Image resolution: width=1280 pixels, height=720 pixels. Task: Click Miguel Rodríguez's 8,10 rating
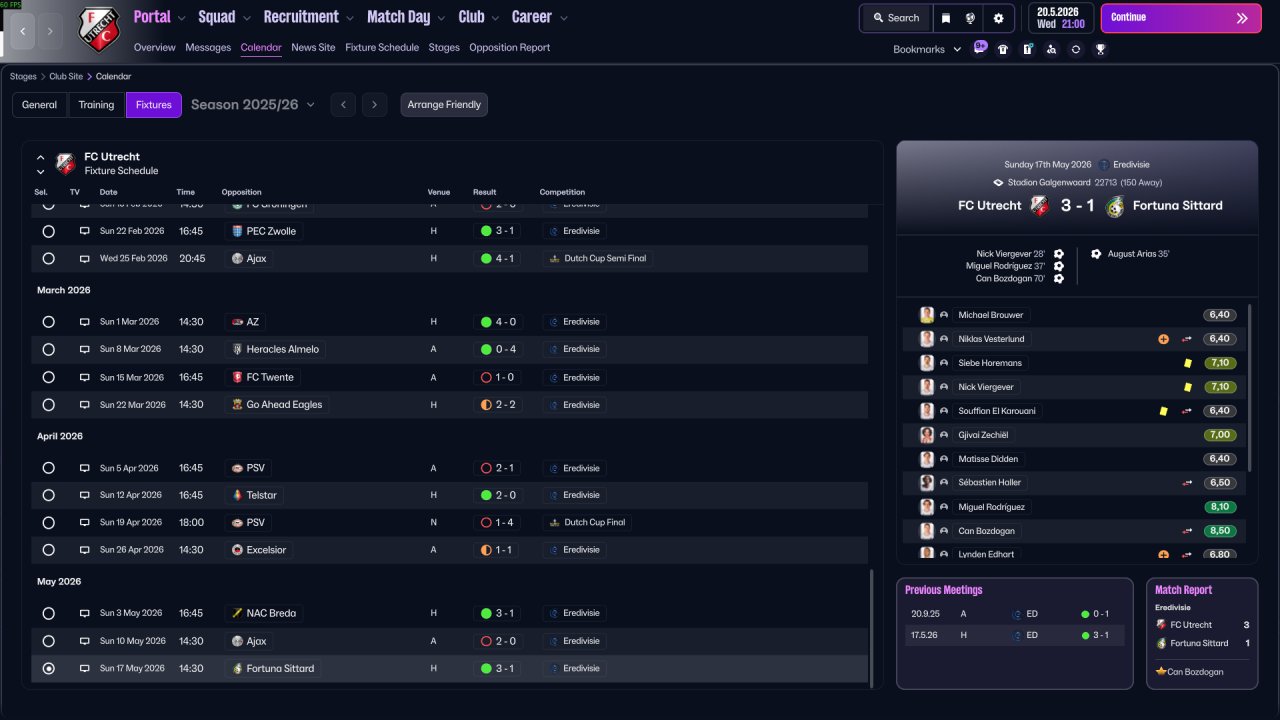click(1219, 507)
